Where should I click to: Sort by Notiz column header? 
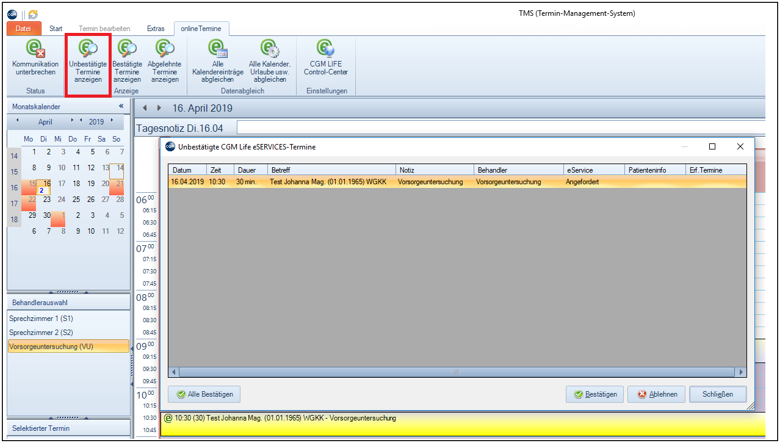(x=435, y=170)
